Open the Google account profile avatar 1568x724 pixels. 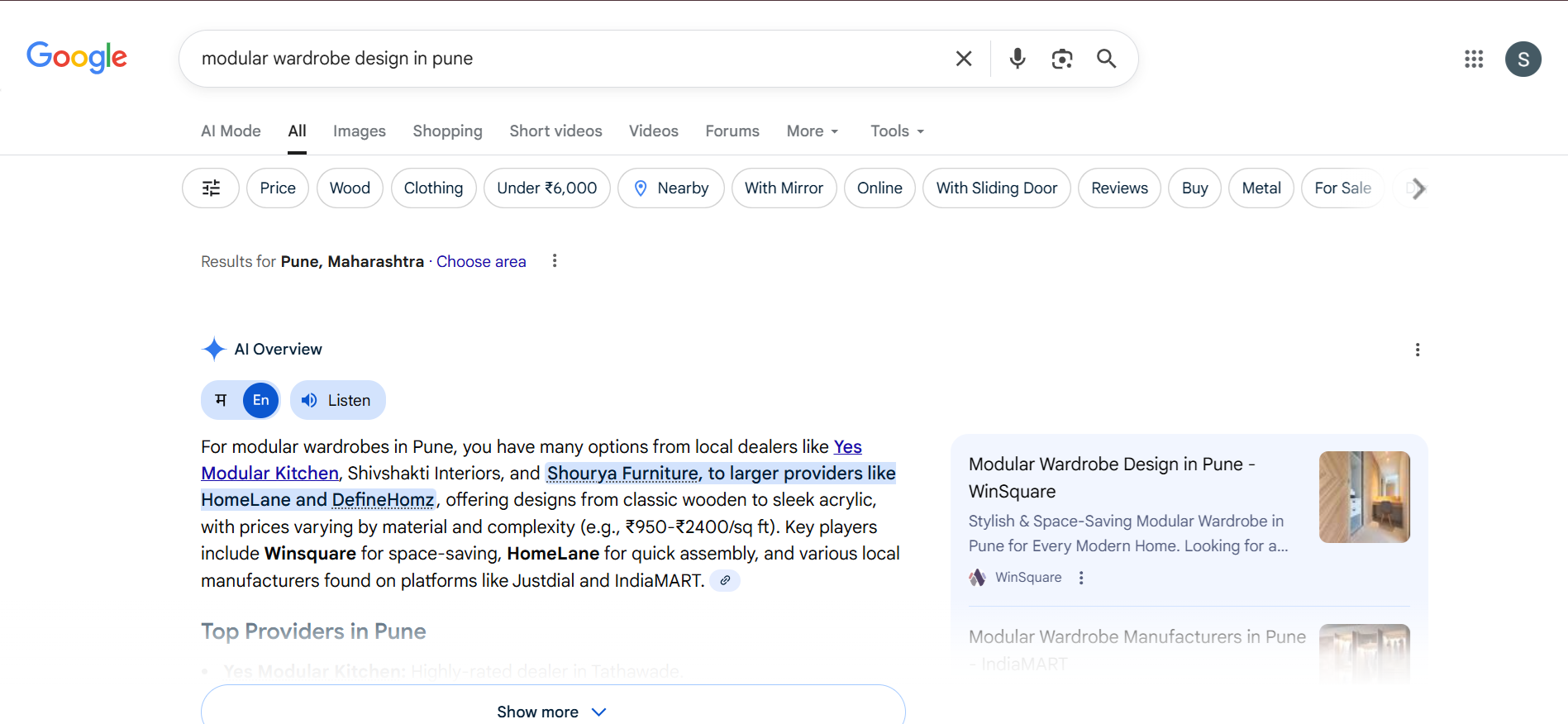pyautogui.click(x=1523, y=60)
